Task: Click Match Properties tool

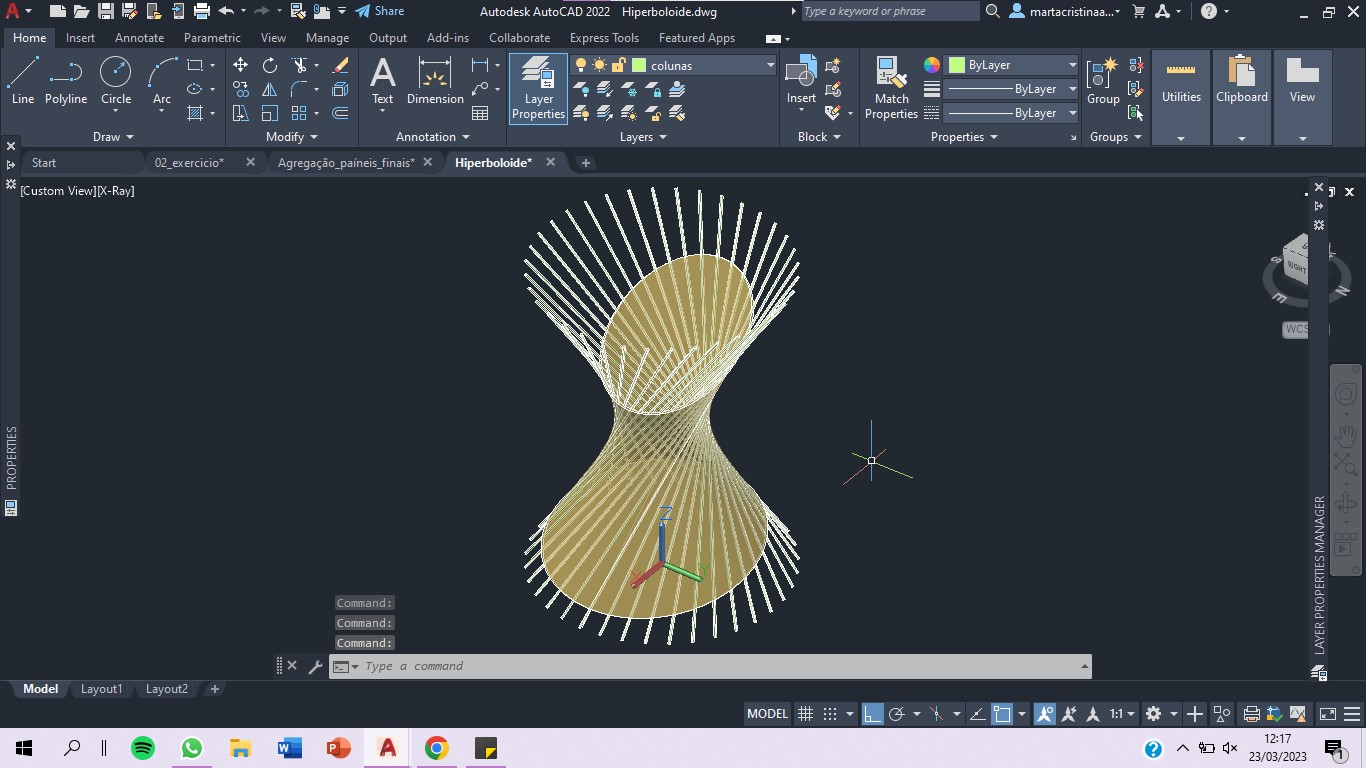Action: click(x=891, y=88)
